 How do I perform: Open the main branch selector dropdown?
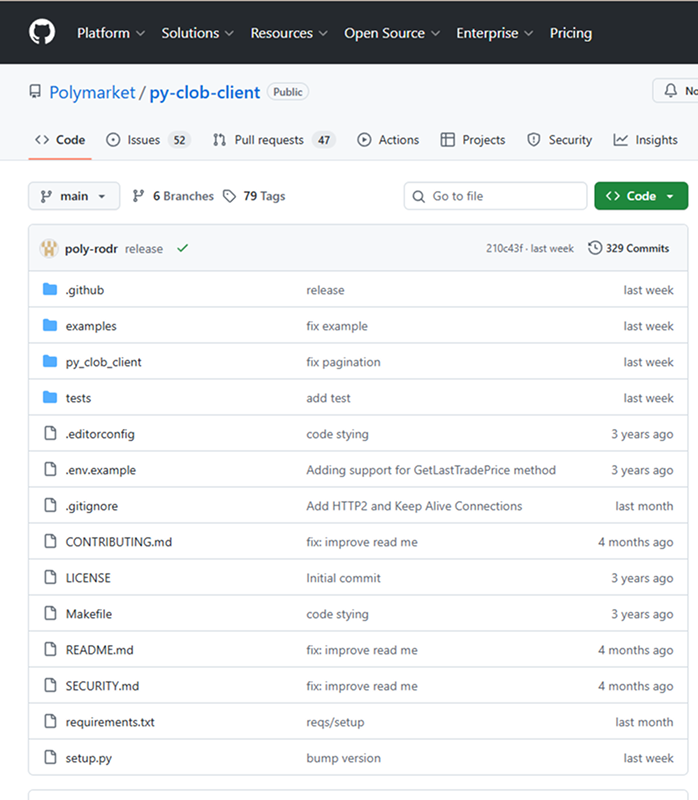[74, 196]
